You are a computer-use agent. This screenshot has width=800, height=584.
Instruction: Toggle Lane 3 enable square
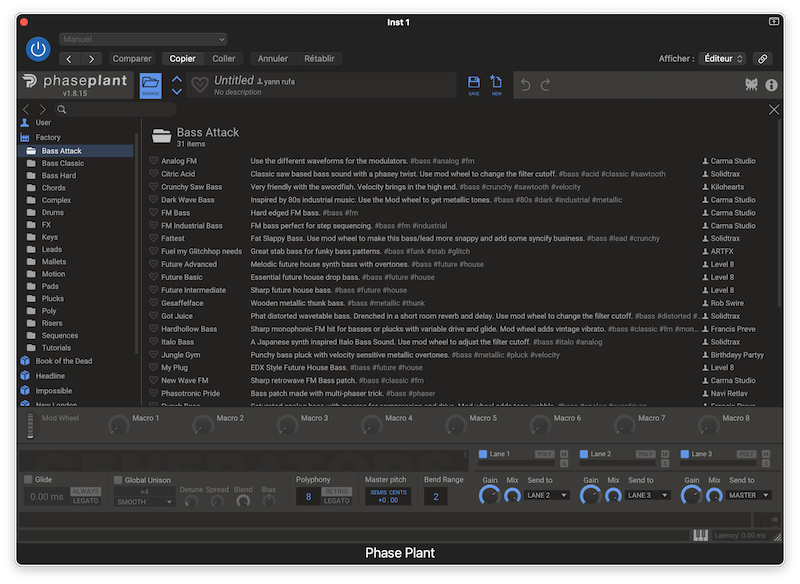(685, 453)
